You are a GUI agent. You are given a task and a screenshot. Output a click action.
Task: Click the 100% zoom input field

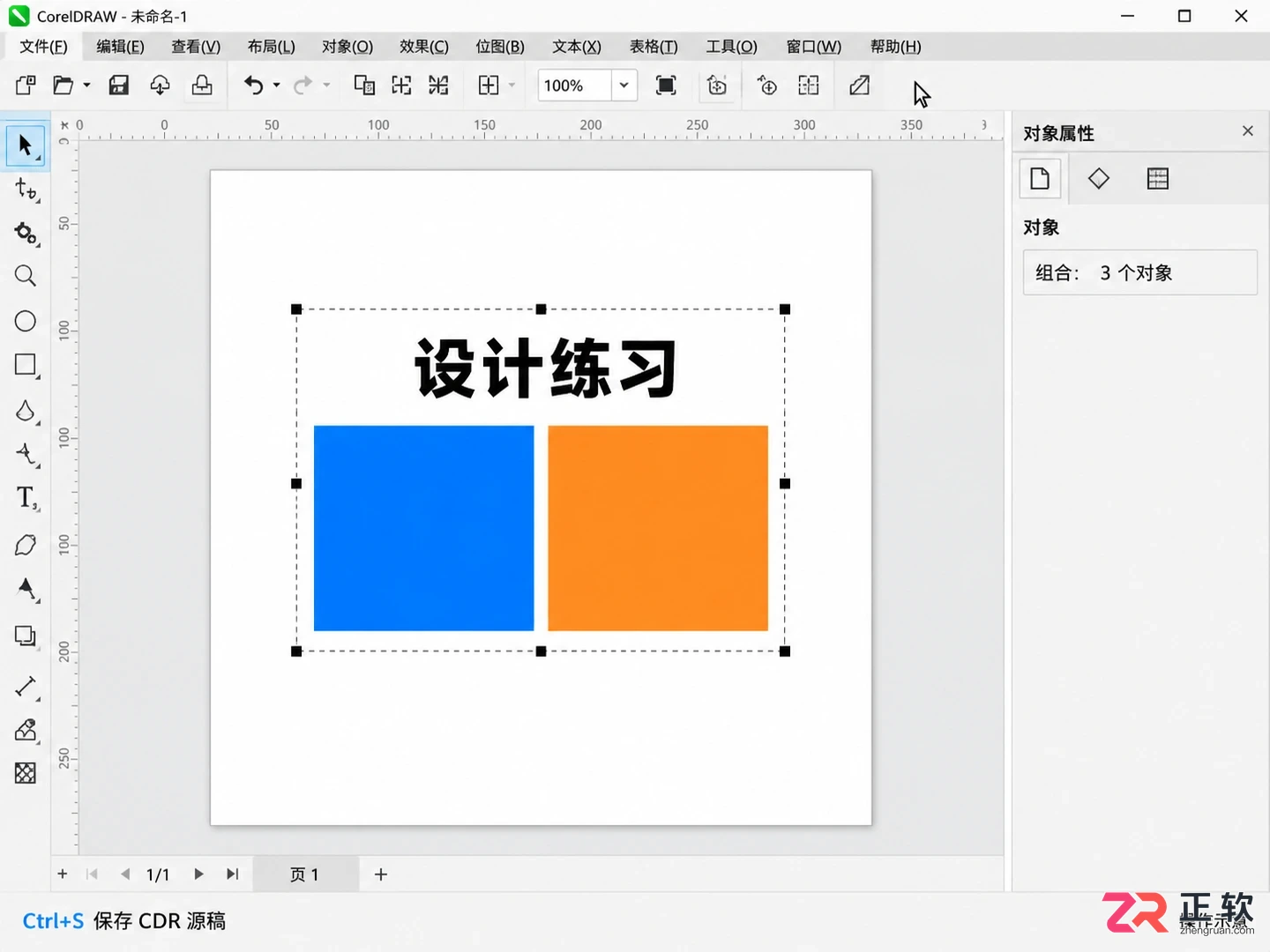574,86
